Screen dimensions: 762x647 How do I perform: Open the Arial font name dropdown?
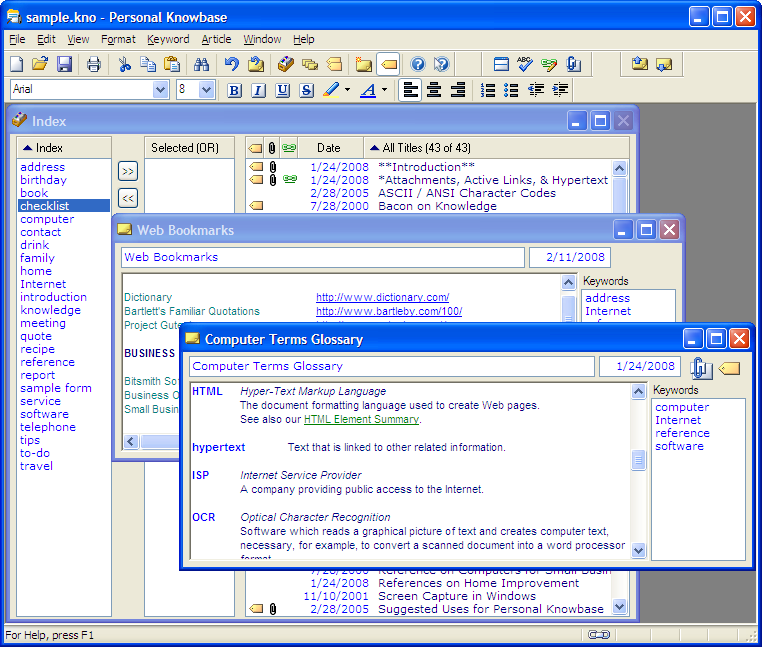[160, 90]
